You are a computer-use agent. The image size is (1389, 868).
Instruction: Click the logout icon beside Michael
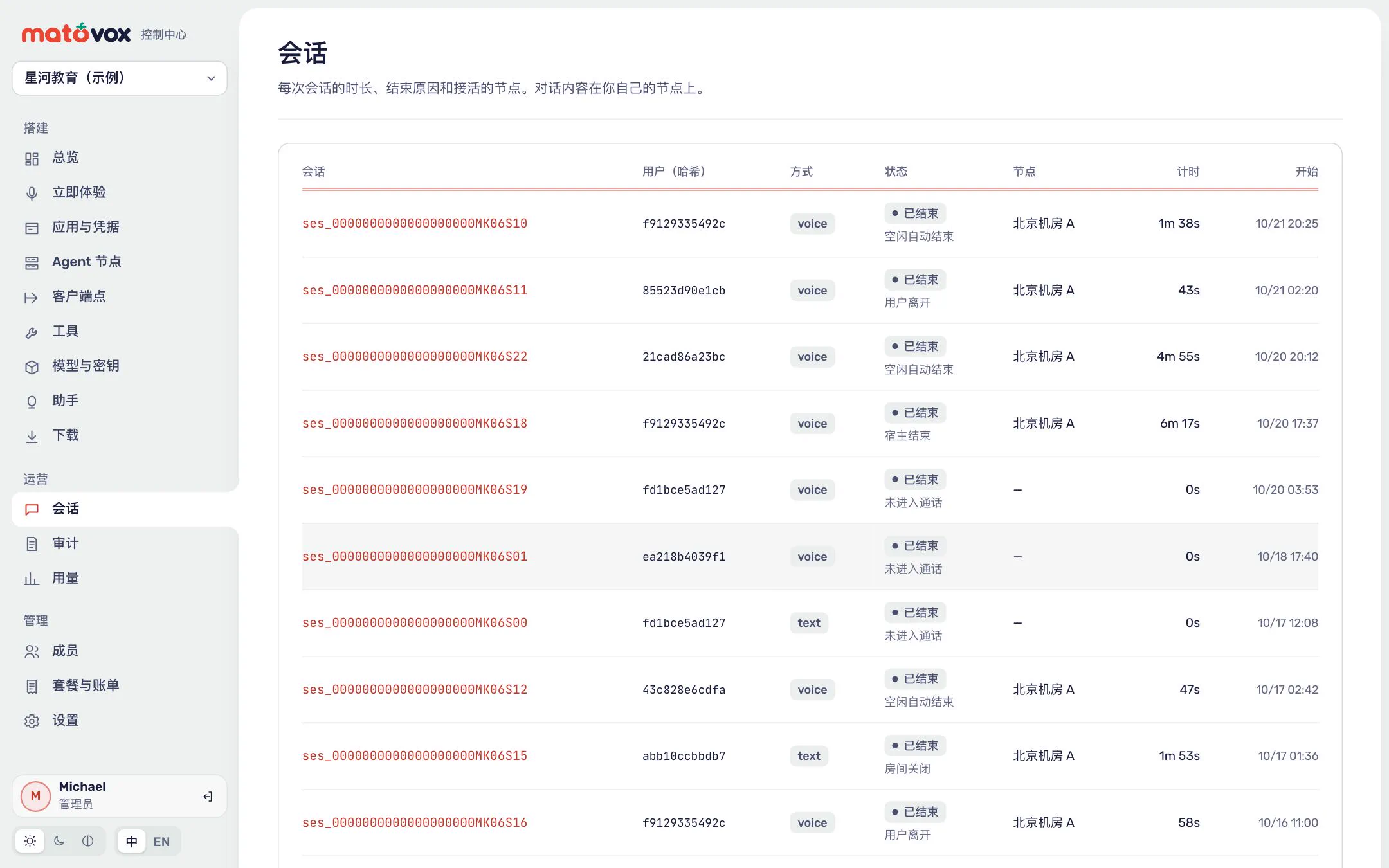click(208, 796)
